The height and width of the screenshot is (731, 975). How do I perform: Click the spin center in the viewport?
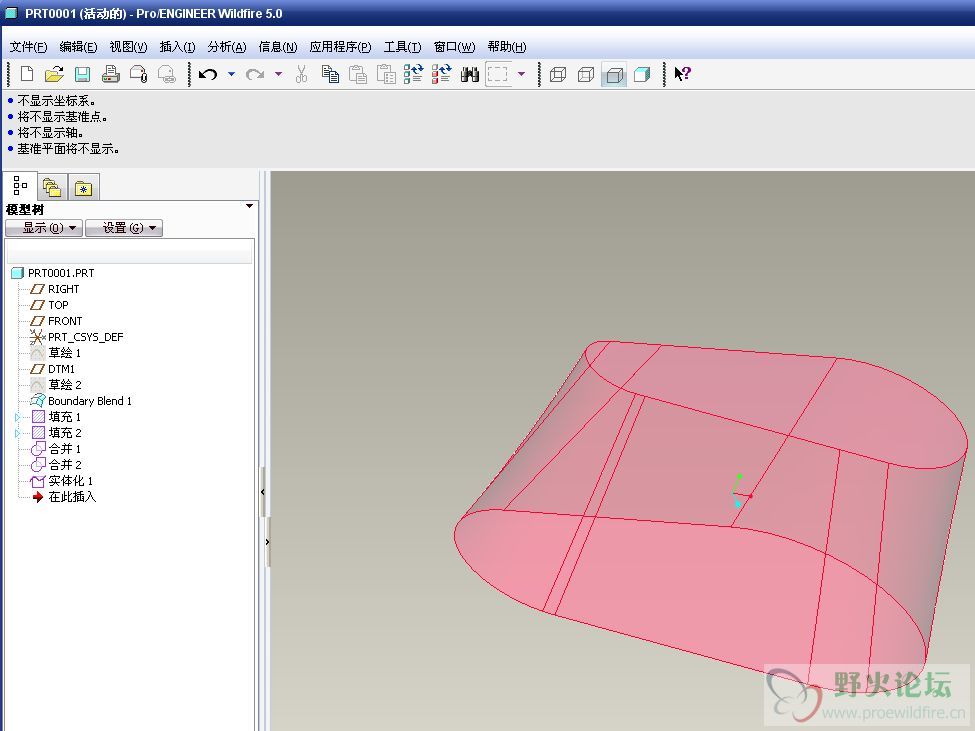(741, 493)
